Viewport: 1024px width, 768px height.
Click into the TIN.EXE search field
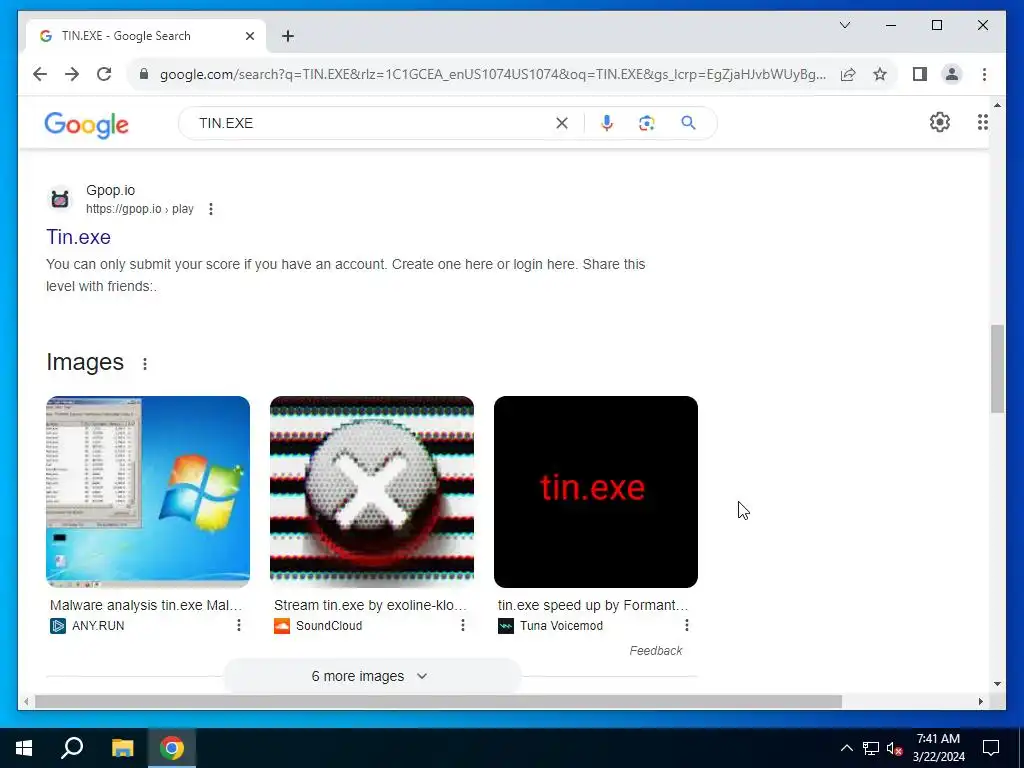click(372, 123)
